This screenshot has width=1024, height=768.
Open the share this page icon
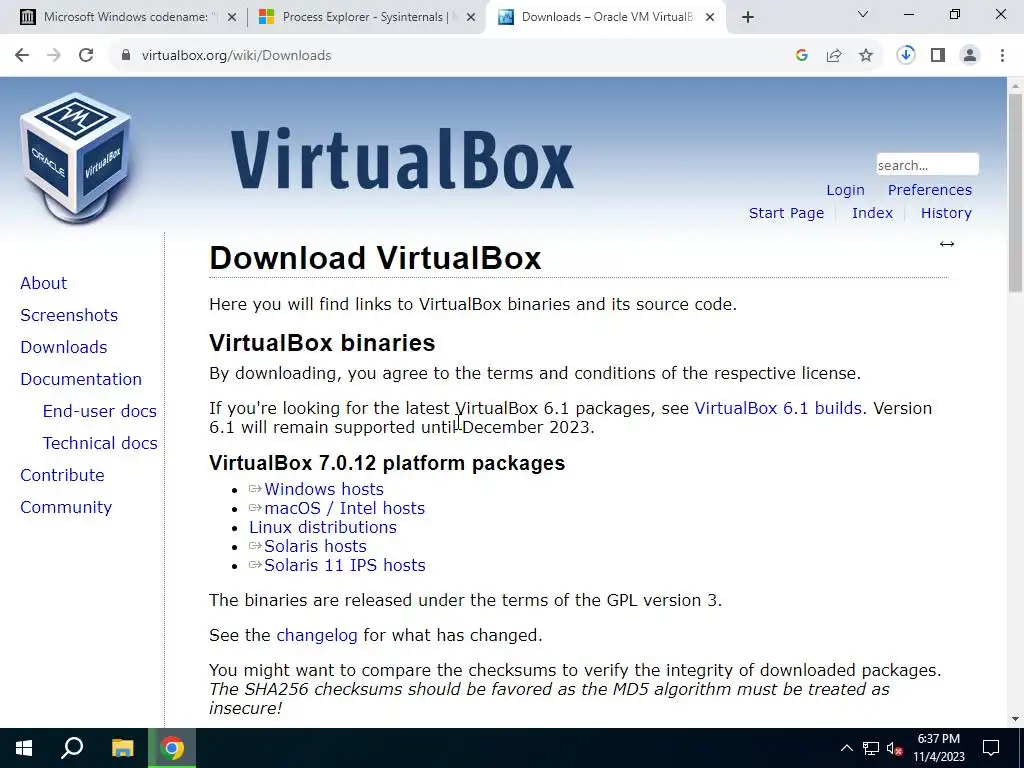click(x=834, y=56)
